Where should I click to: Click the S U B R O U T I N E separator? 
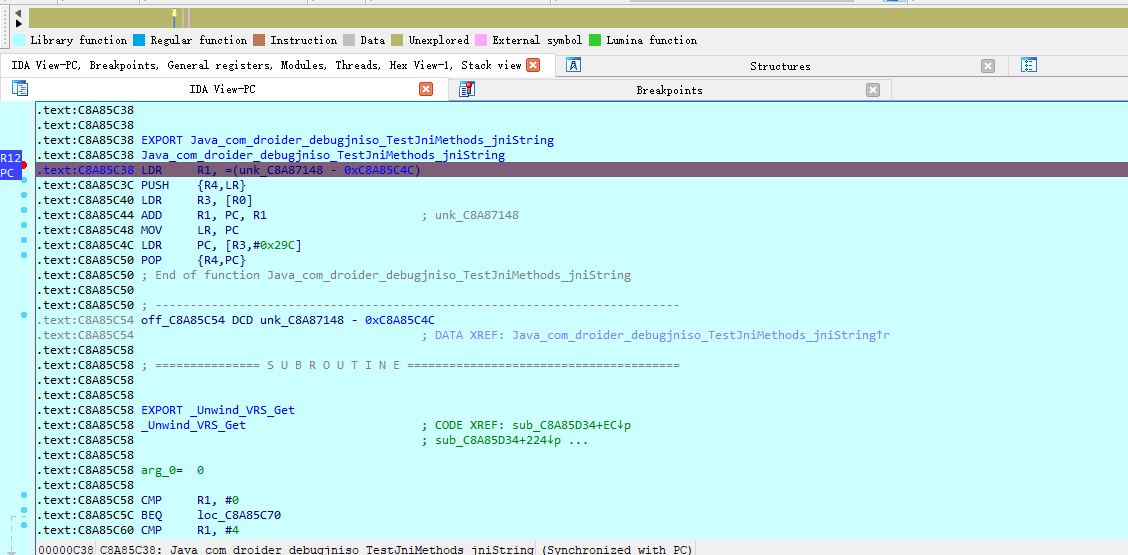click(410, 366)
